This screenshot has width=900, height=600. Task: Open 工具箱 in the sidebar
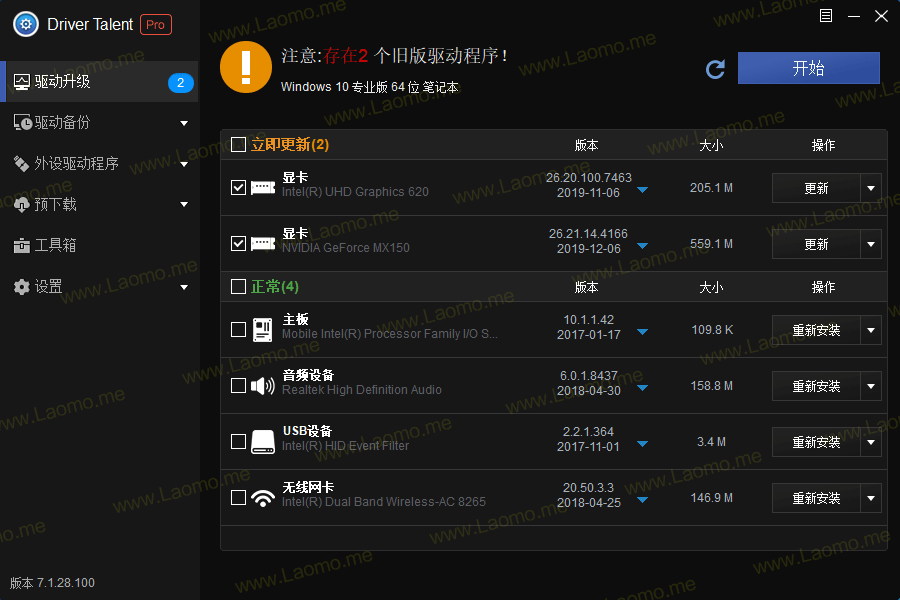[x=99, y=246]
